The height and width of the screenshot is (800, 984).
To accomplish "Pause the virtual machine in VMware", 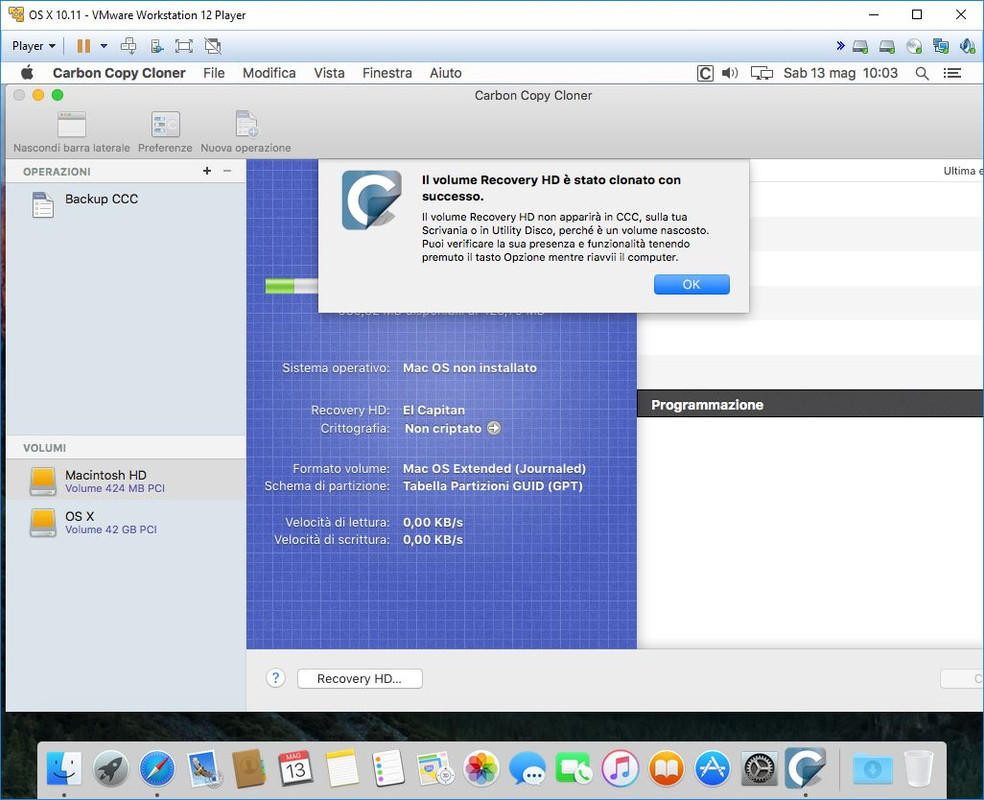I will (83, 46).
